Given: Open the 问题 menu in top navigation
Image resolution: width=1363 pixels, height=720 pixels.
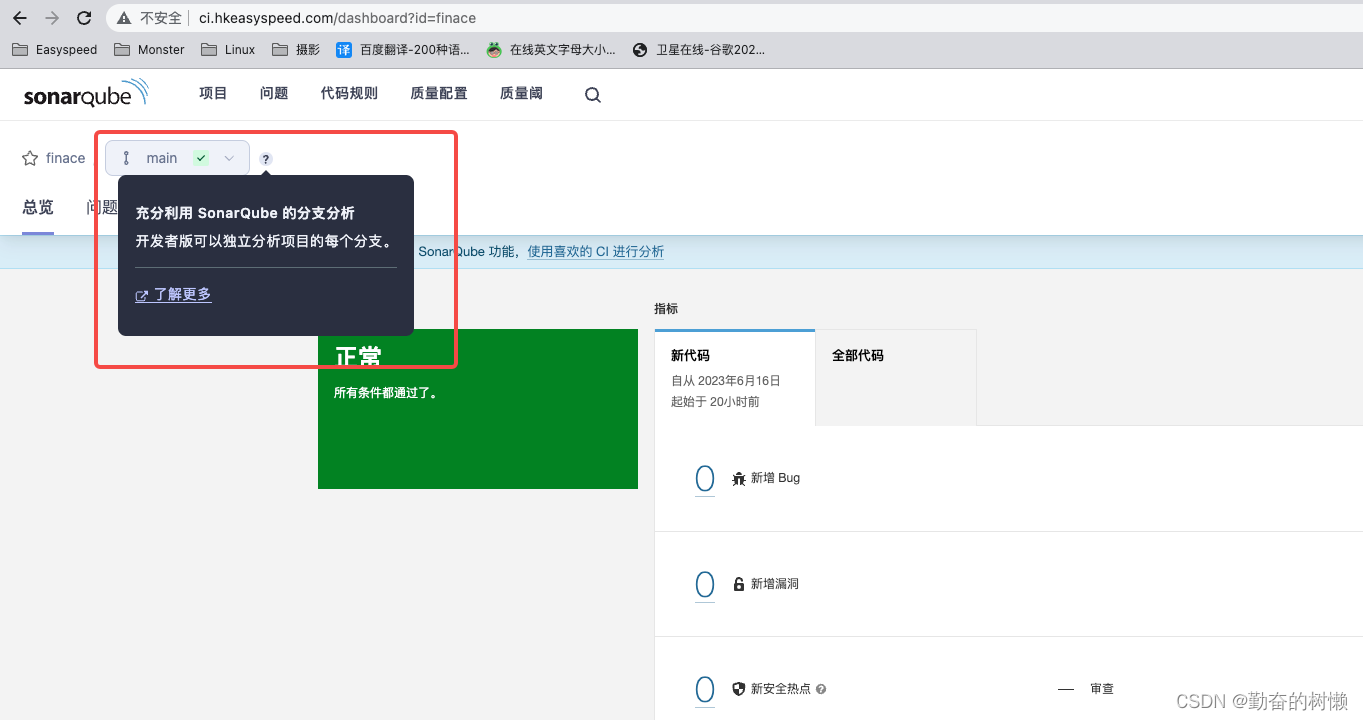Looking at the screenshot, I should [274, 94].
